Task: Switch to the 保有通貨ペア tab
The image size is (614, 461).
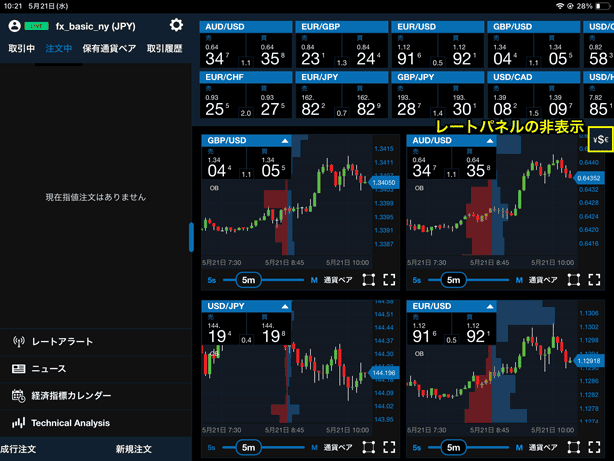Action: click(x=109, y=48)
